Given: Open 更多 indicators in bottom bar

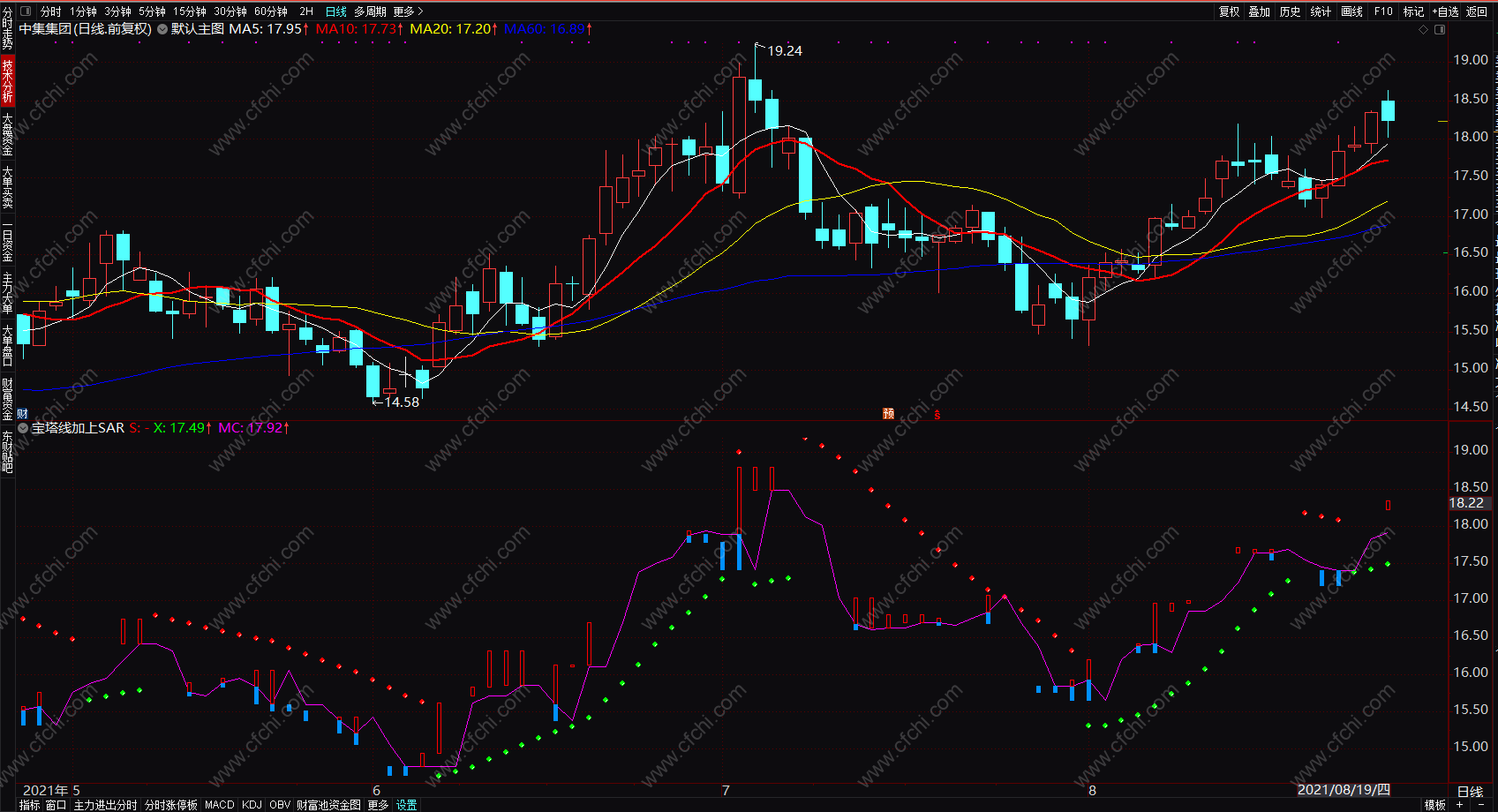Looking at the screenshot, I should (x=378, y=805).
